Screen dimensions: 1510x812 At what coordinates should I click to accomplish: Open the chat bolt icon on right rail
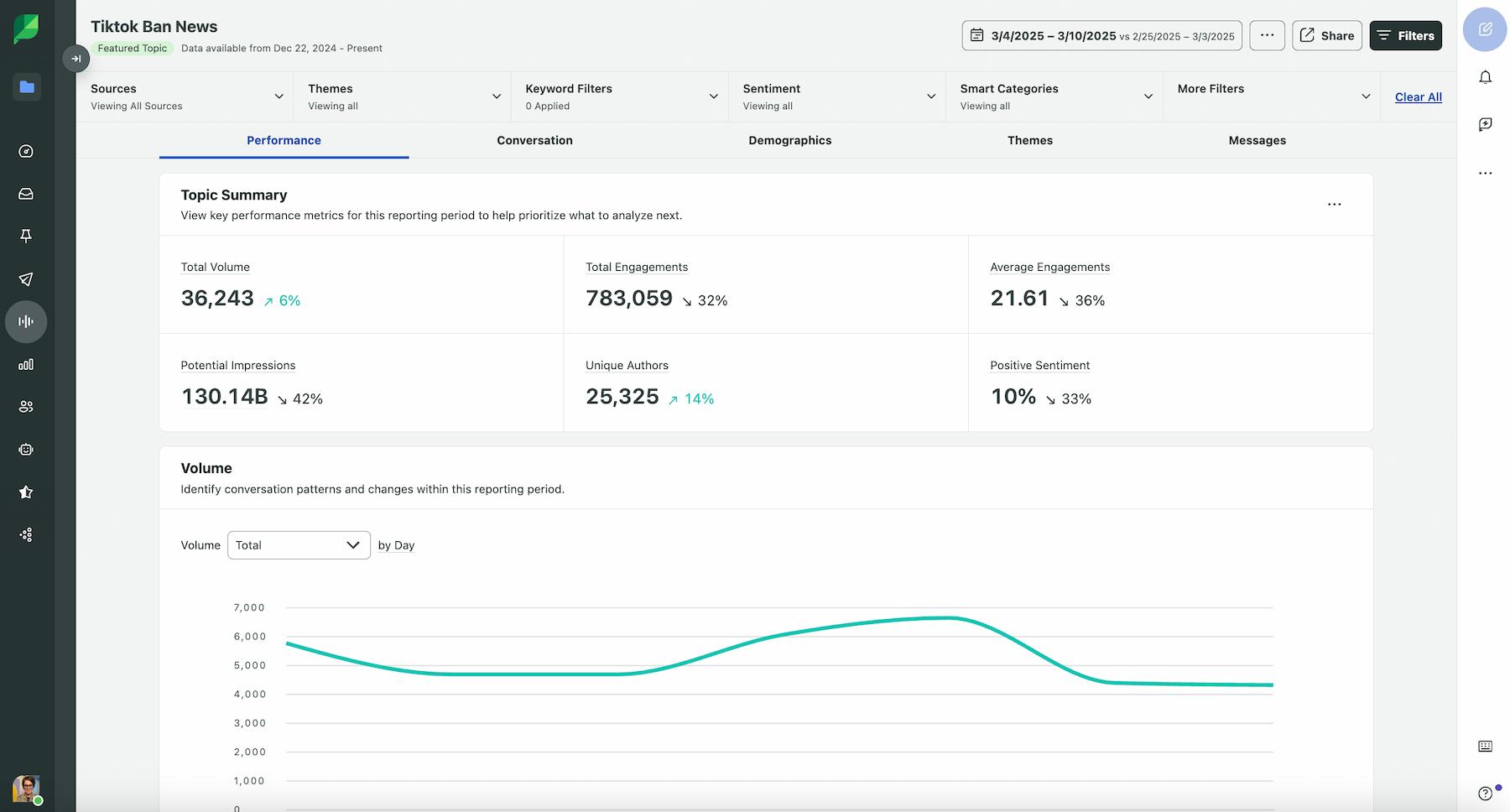1485,124
